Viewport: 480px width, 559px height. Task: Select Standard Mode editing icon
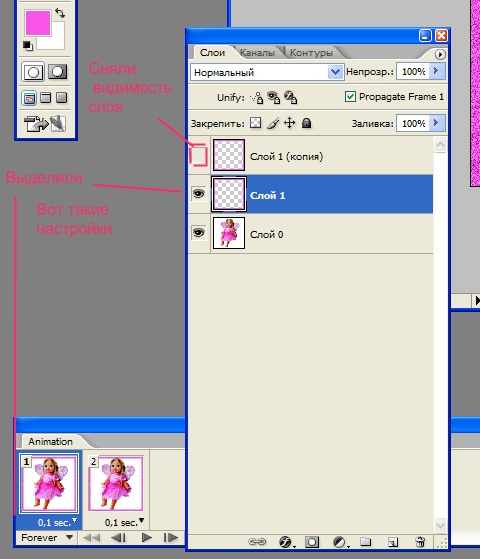33,72
